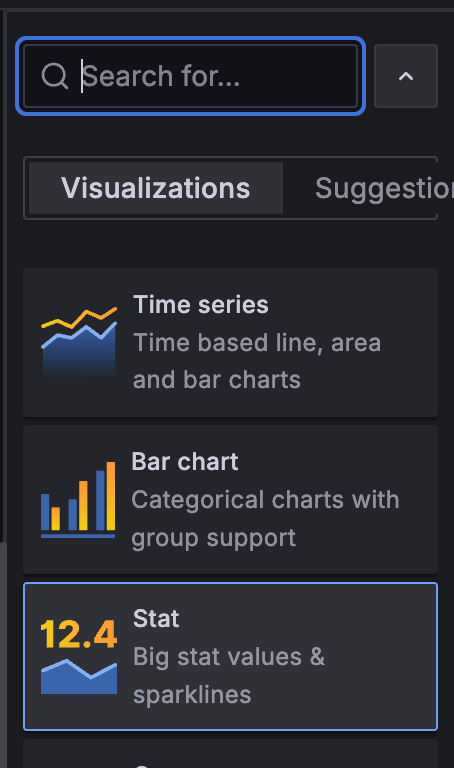Viewport: 454px width, 768px height.
Task: Select the Time series visualization title
Action: click(x=201, y=305)
